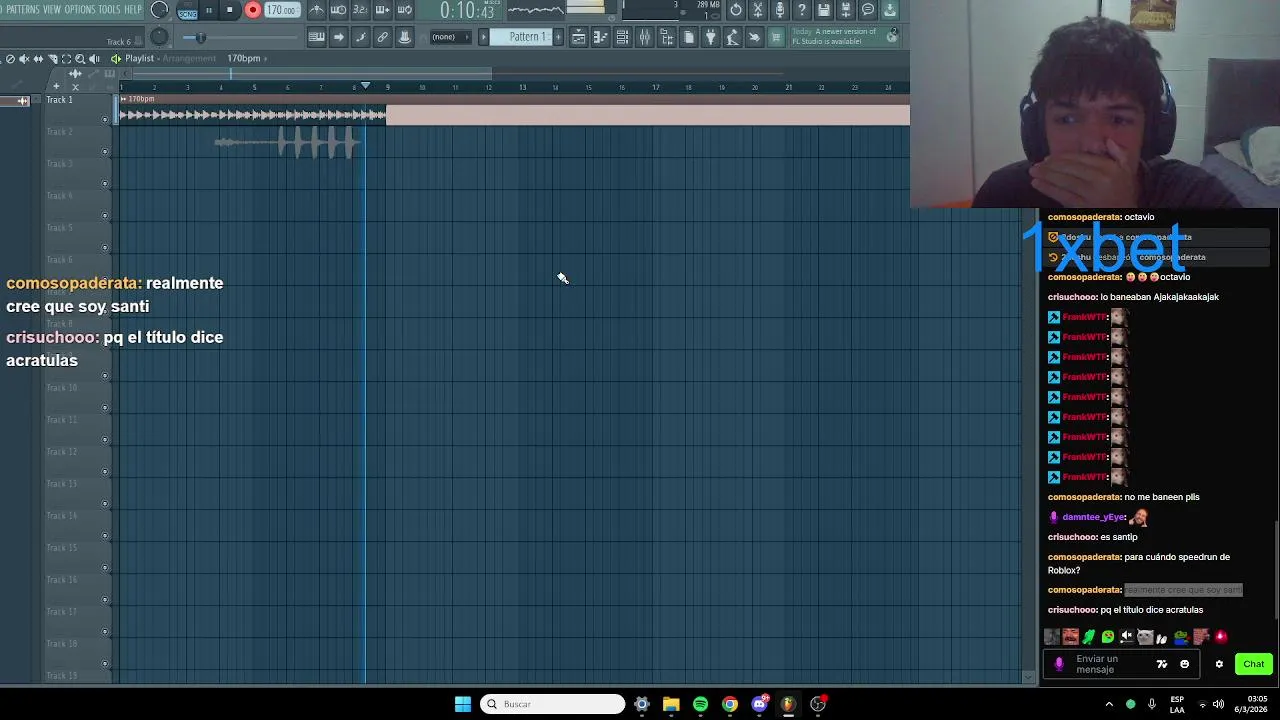Open the Mixer view icon
The height and width of the screenshot is (720, 1280).
[644, 37]
